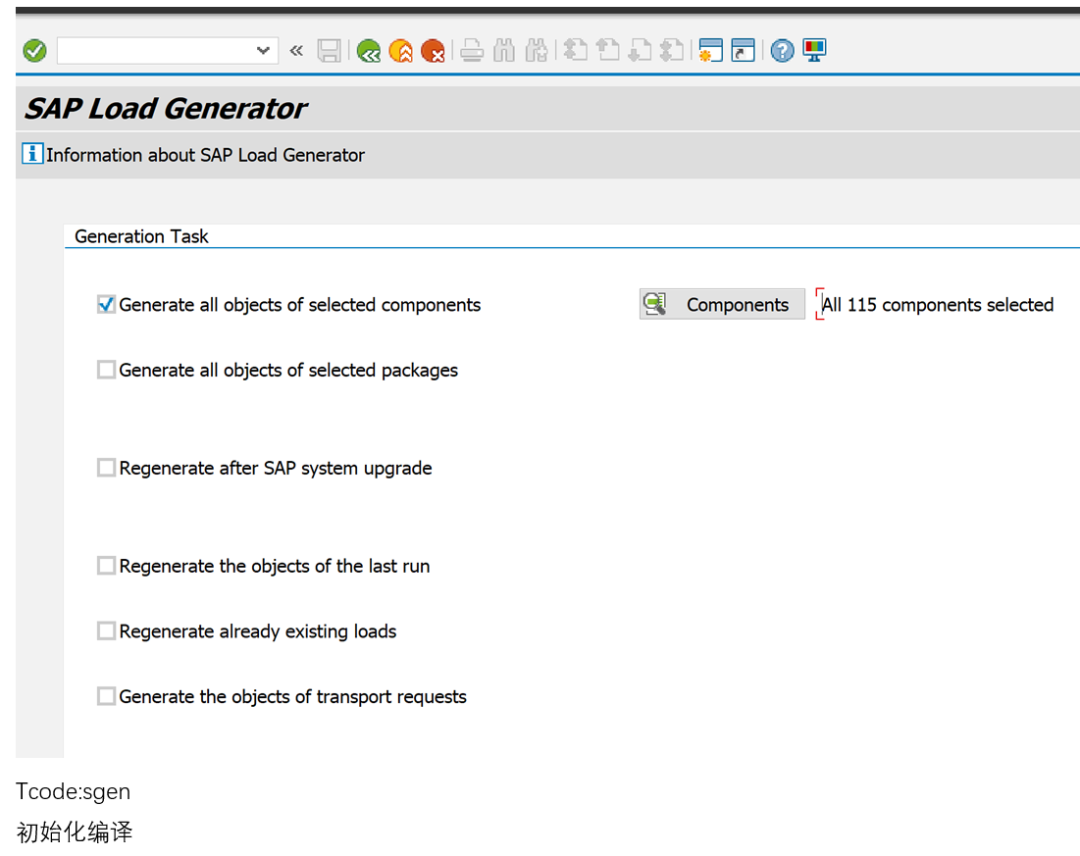Click the orange Exit icon
This screenshot has width=1080, height=856.
tap(401, 50)
